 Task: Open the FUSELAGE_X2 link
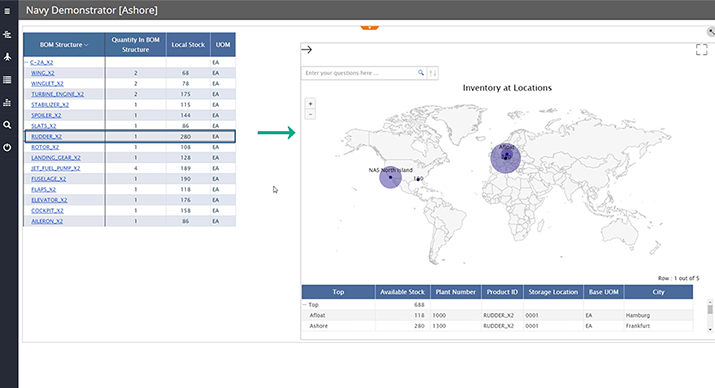coord(48,179)
